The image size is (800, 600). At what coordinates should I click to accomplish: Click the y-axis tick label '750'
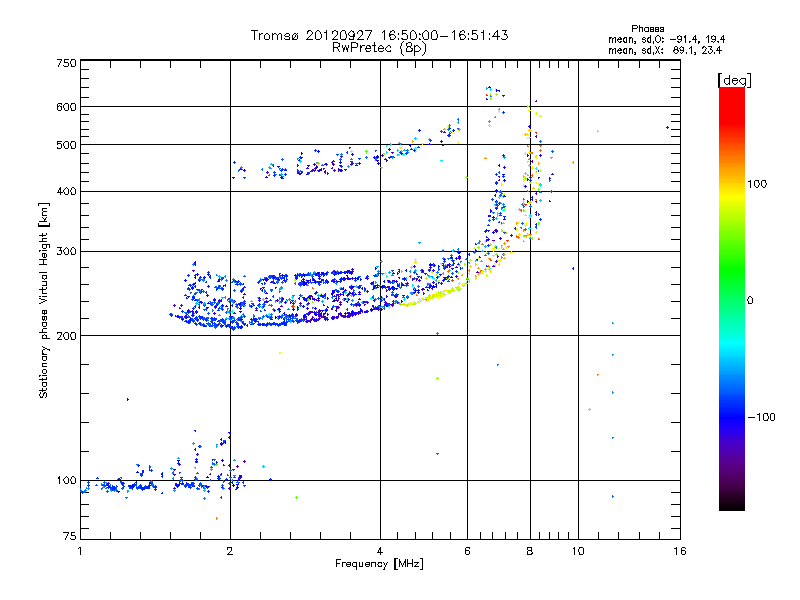pyautogui.click(x=67, y=63)
